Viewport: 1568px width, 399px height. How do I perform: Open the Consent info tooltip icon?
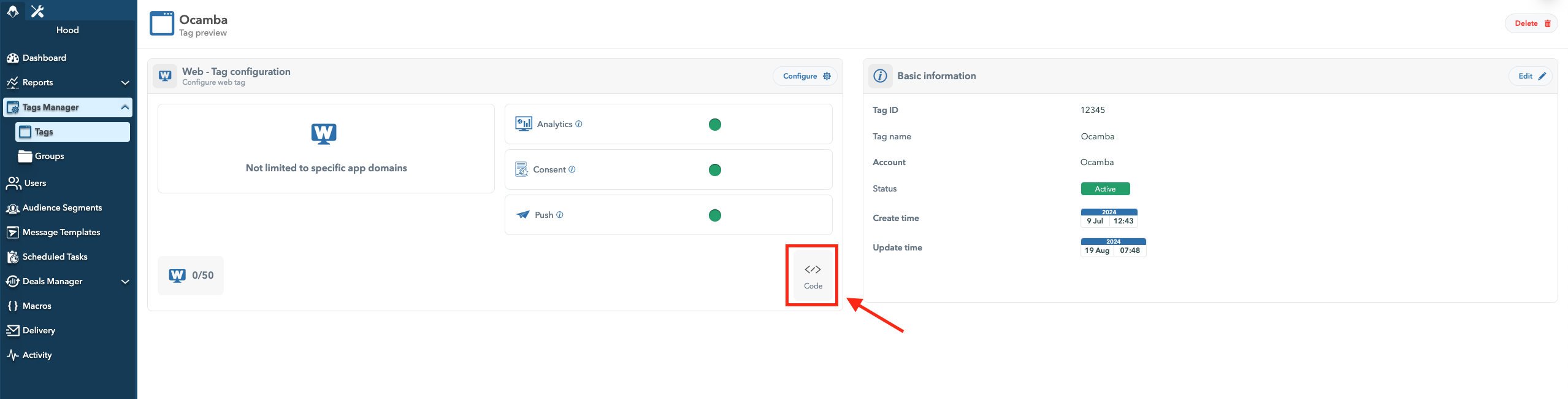click(572, 169)
